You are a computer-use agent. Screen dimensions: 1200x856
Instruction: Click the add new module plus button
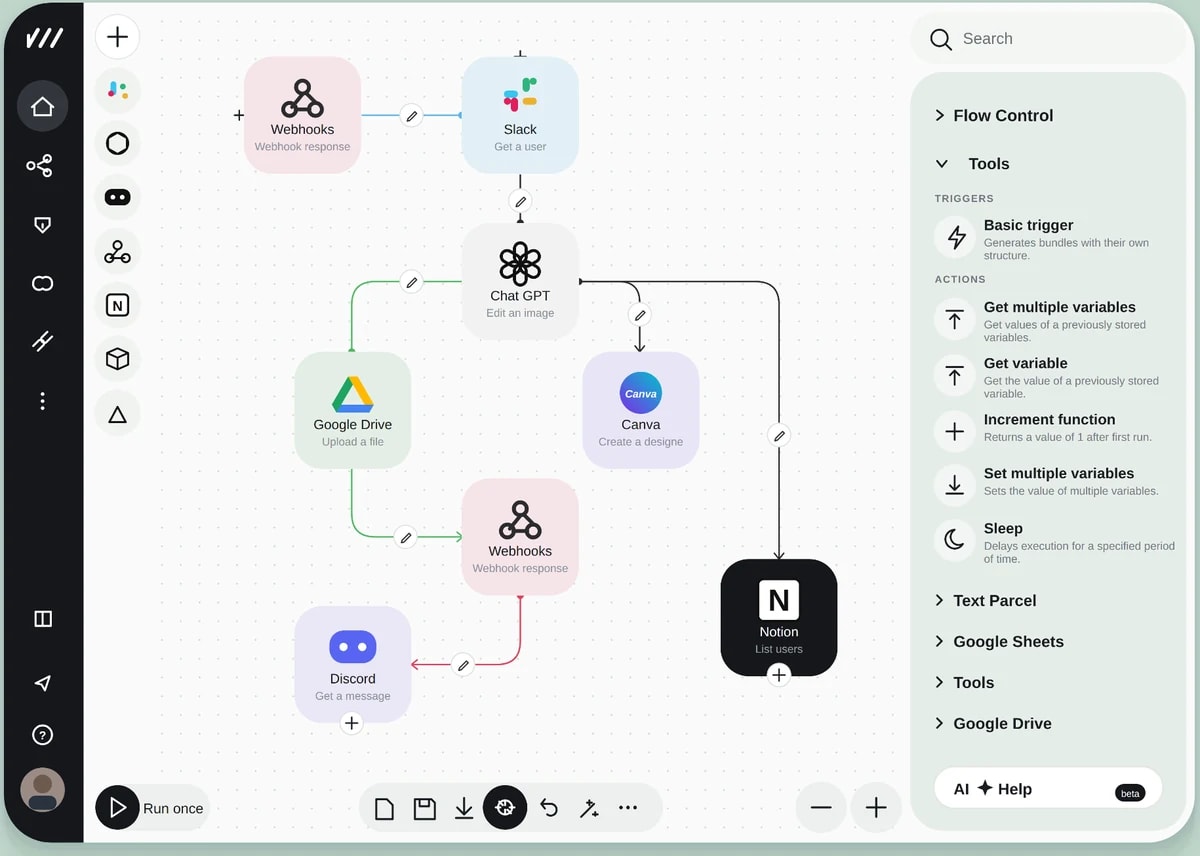pos(117,37)
